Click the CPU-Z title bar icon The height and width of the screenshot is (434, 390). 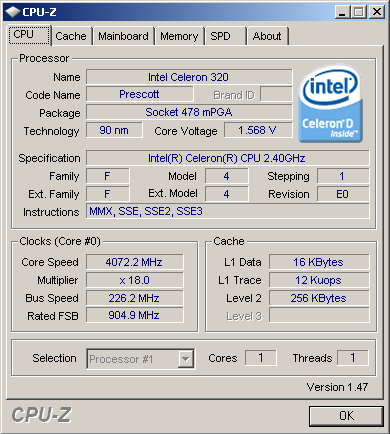(13, 12)
